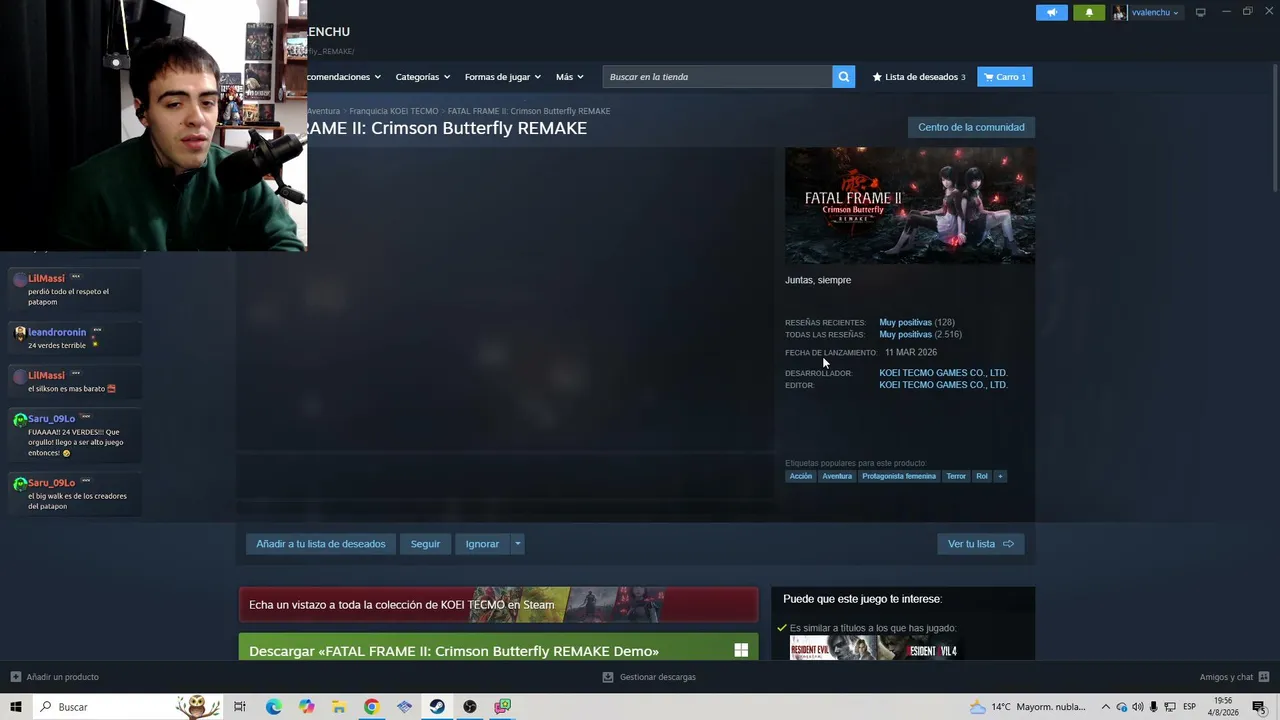Image resolution: width=1280 pixels, height=720 pixels.
Task: Click the Seguir button
Action: [425, 544]
